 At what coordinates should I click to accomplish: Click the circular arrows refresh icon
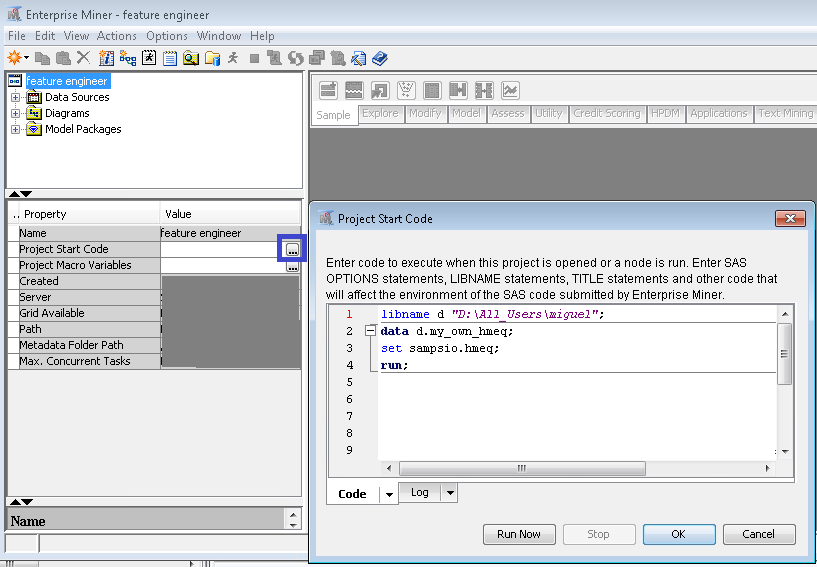point(296,58)
